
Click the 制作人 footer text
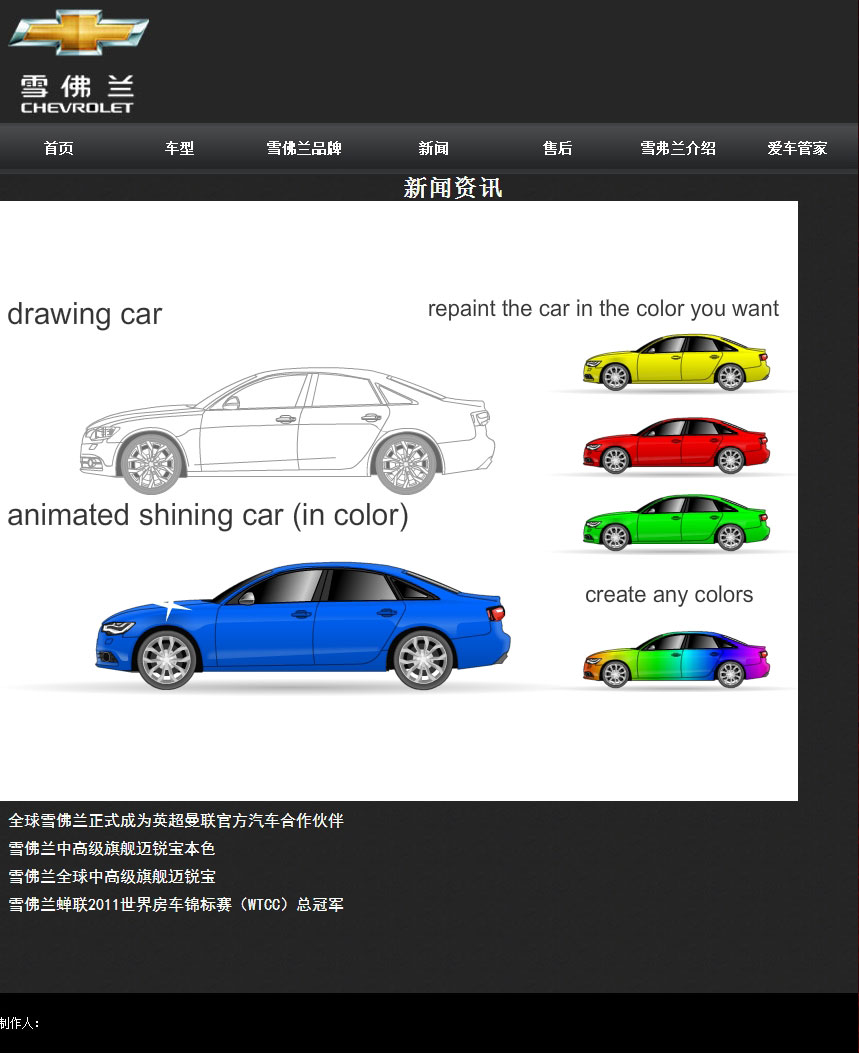20,1023
